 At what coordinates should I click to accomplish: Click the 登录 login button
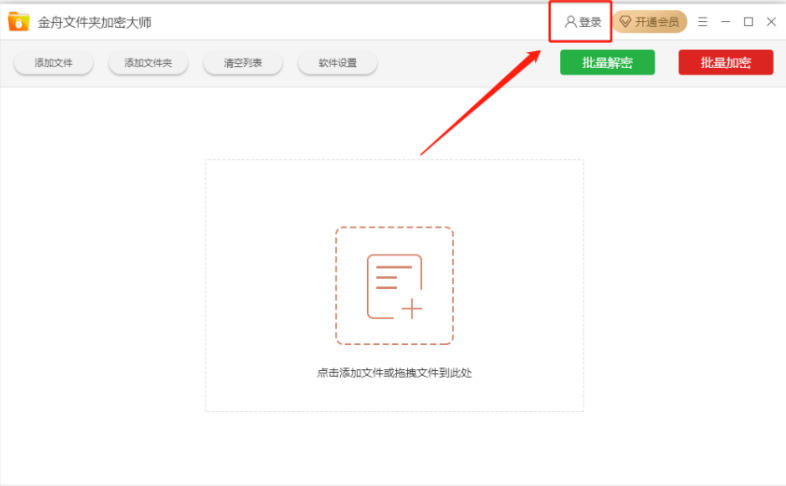point(582,22)
